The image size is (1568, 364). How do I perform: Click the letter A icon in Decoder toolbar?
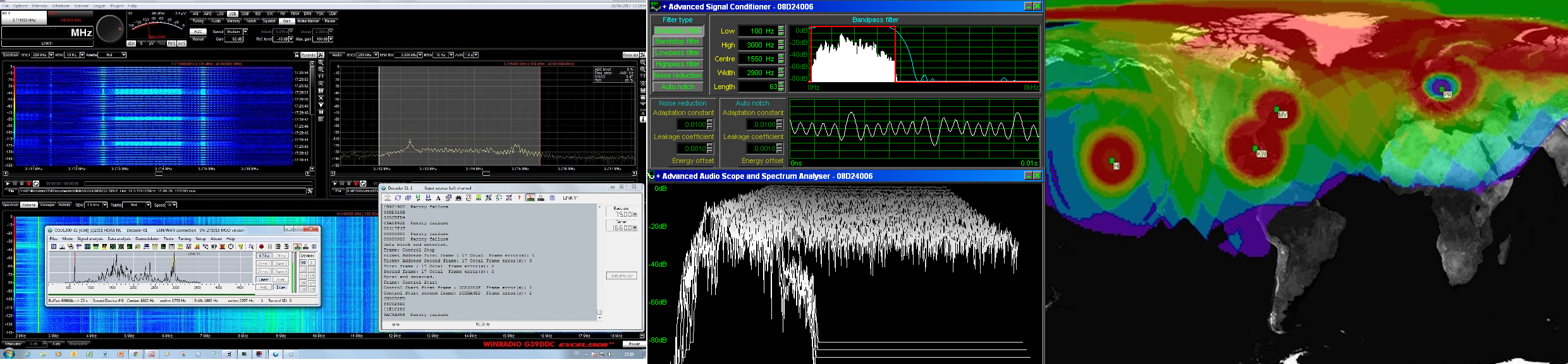(x=438, y=198)
